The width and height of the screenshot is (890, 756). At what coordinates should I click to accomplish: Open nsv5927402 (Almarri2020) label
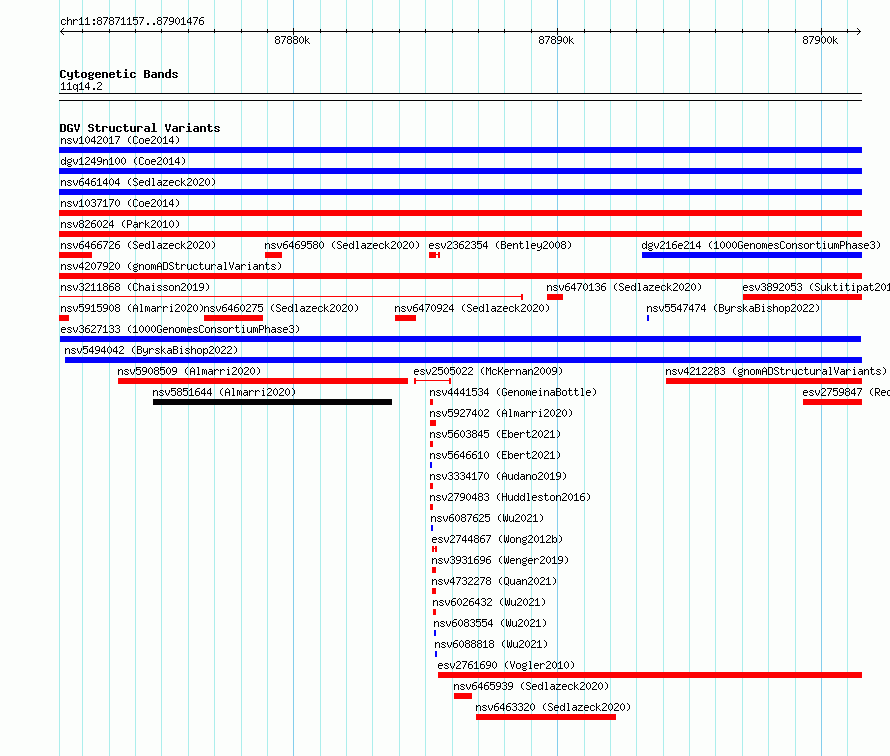point(501,413)
